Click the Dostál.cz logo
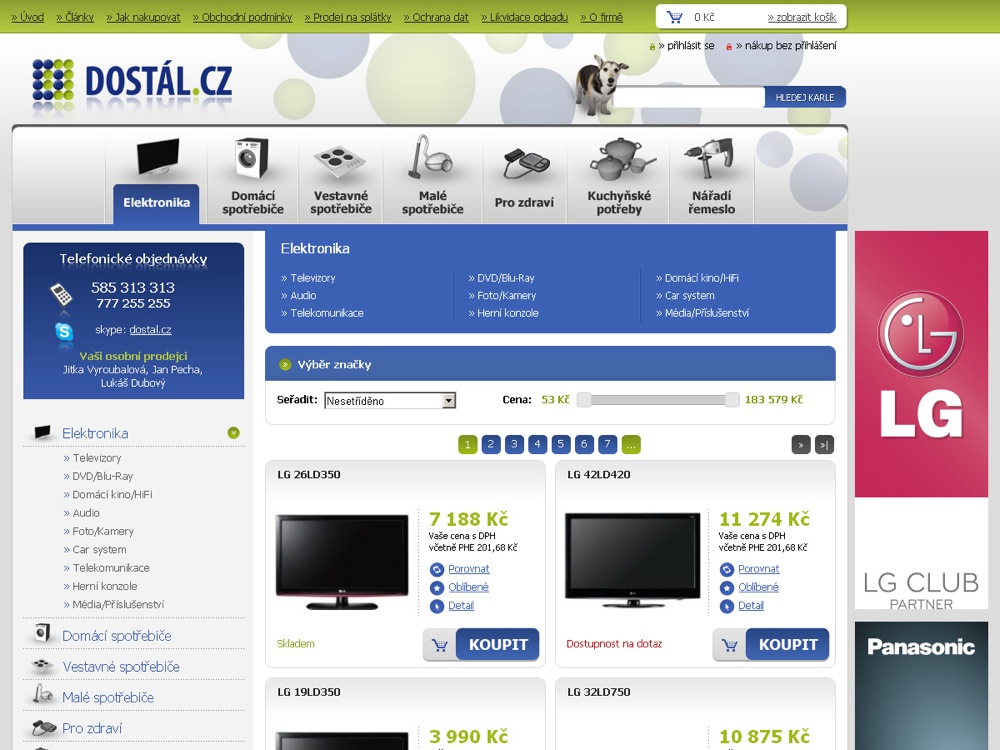1000x750 pixels. [x=132, y=83]
